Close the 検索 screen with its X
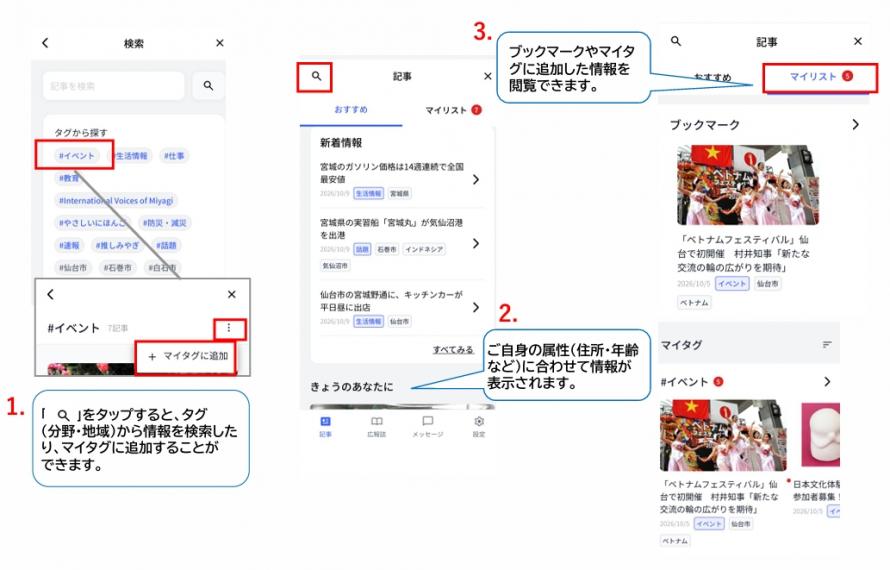Screen dimensions: 890x570 (x=220, y=43)
